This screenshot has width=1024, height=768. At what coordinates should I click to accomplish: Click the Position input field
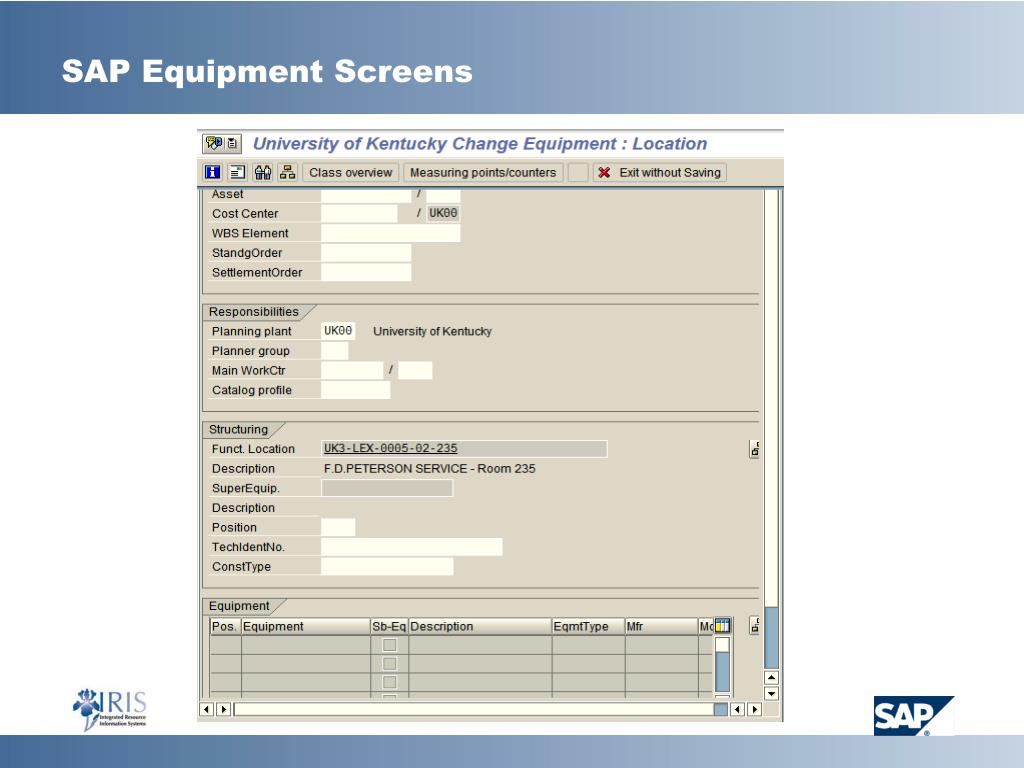[x=338, y=527]
